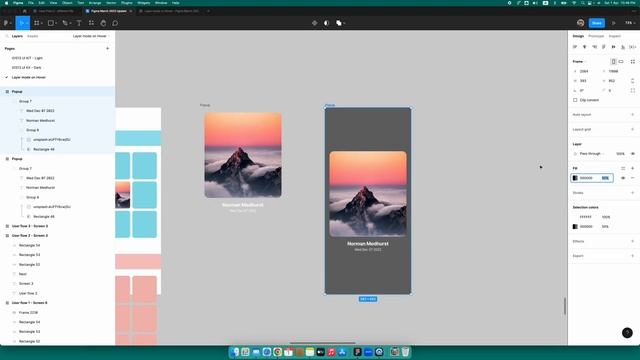Add Auto layout with plus
Screen dimensions: 640x360
coord(633,115)
